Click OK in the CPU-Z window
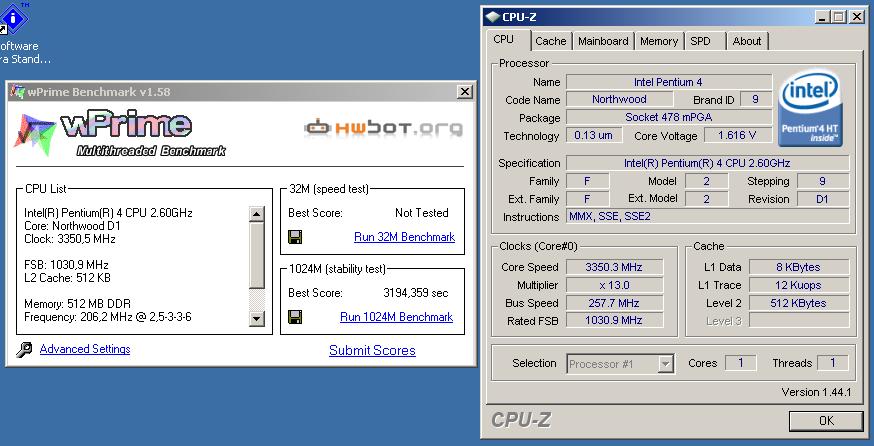The image size is (874, 446). [x=826, y=420]
